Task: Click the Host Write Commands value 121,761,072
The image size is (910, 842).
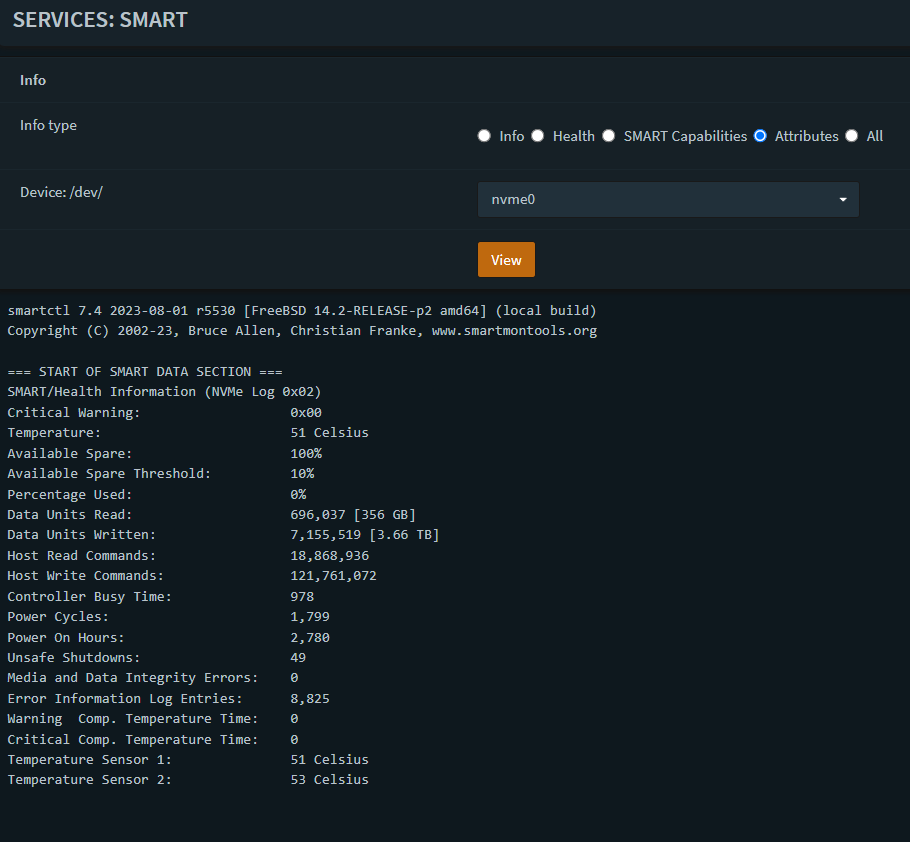Action: (x=334, y=576)
